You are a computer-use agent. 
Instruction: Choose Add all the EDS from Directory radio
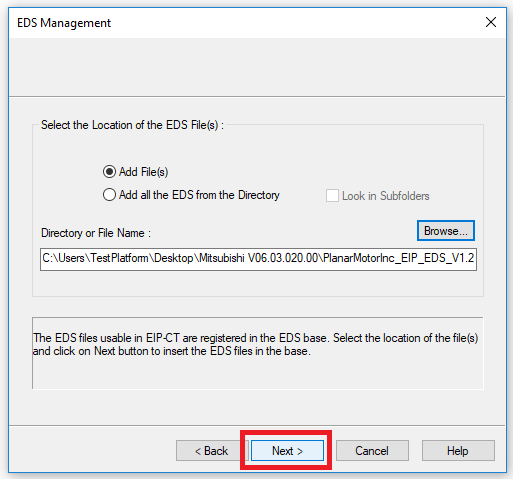coord(109,195)
